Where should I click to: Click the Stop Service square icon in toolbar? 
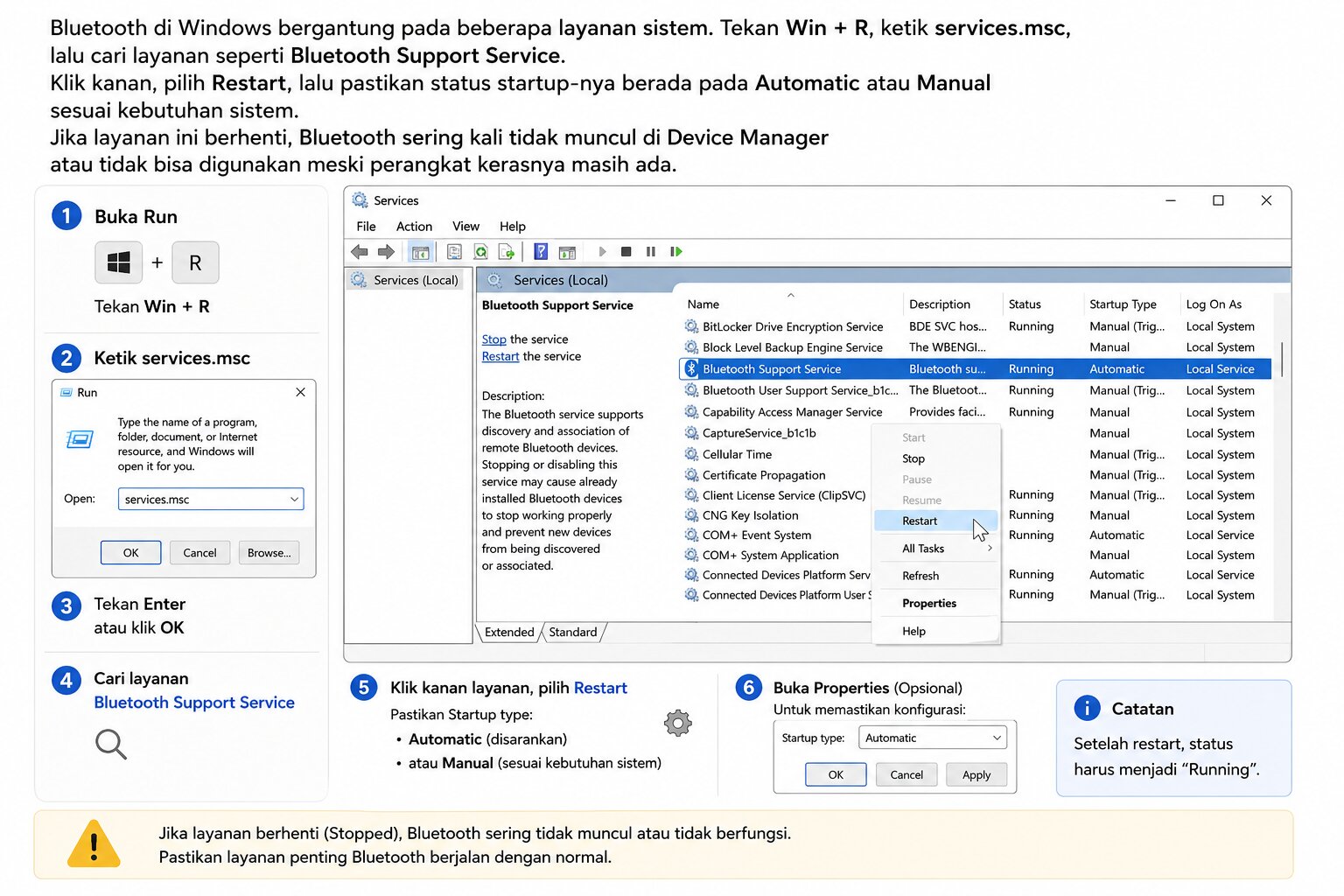click(626, 252)
